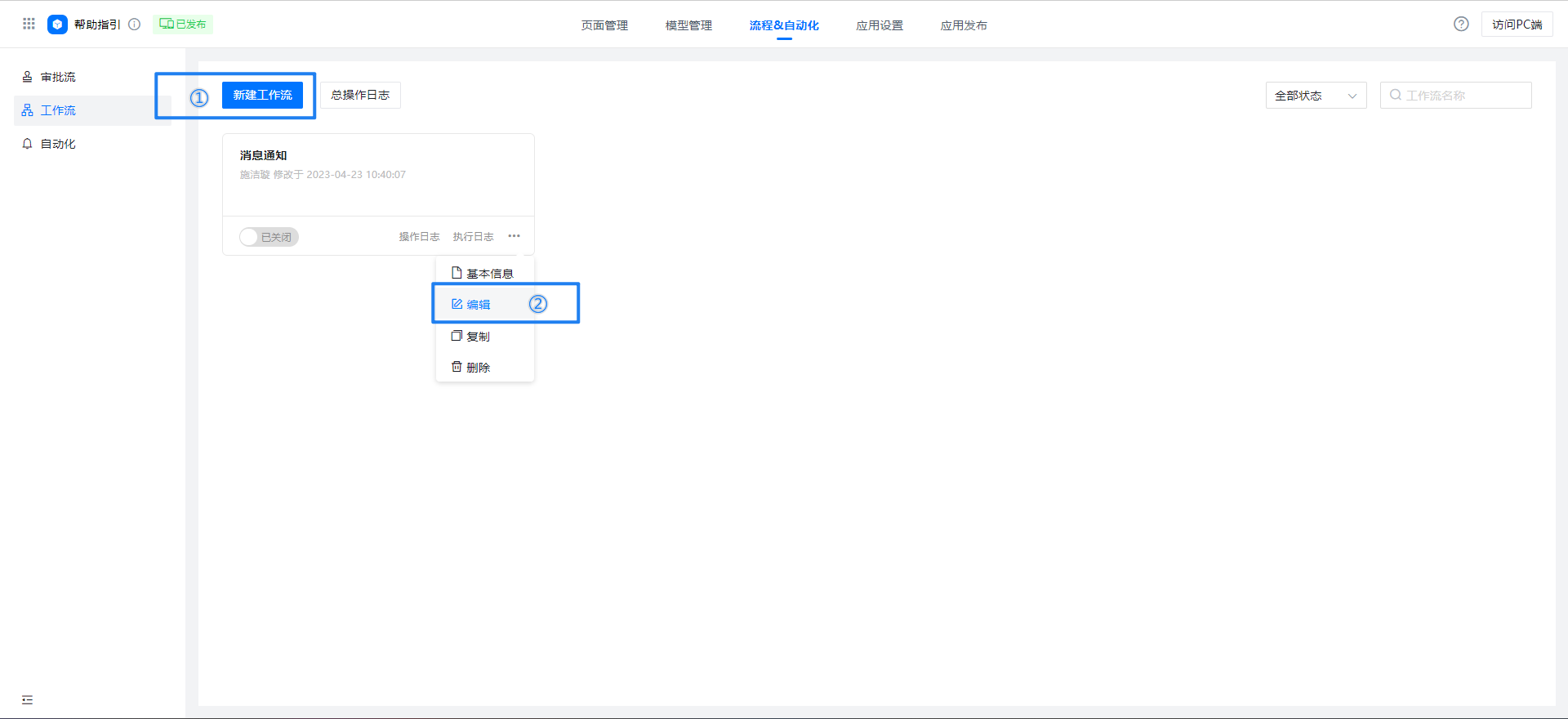Screen dimensions: 1568x719
Task: Open the 应用设置 tab
Action: coord(880,25)
